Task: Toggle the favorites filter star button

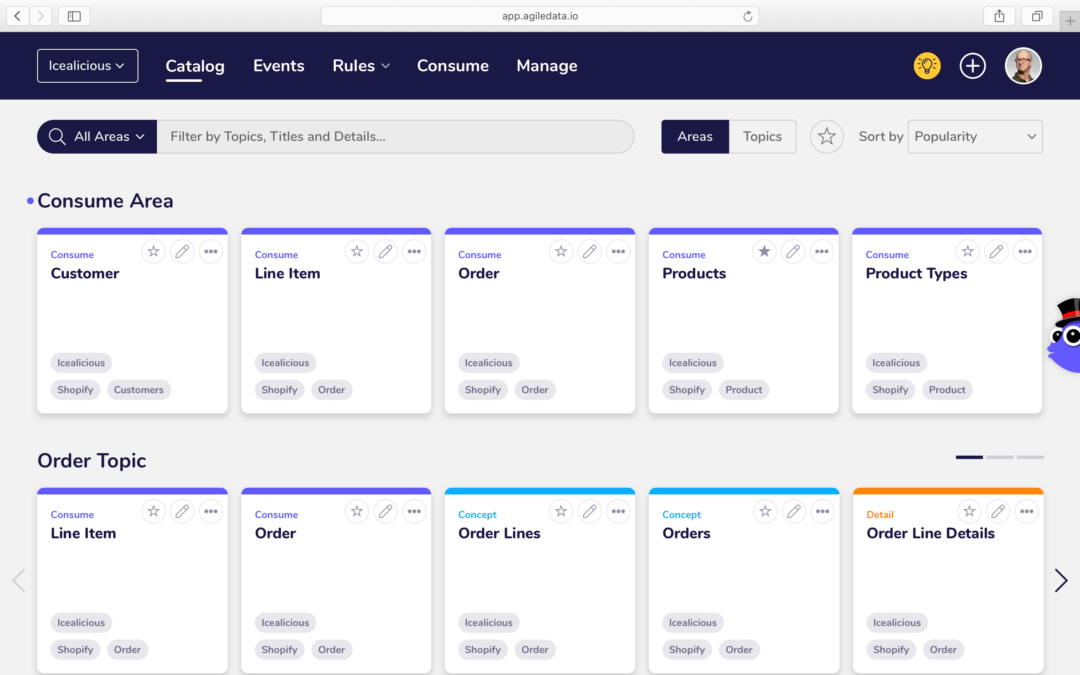Action: pos(826,137)
